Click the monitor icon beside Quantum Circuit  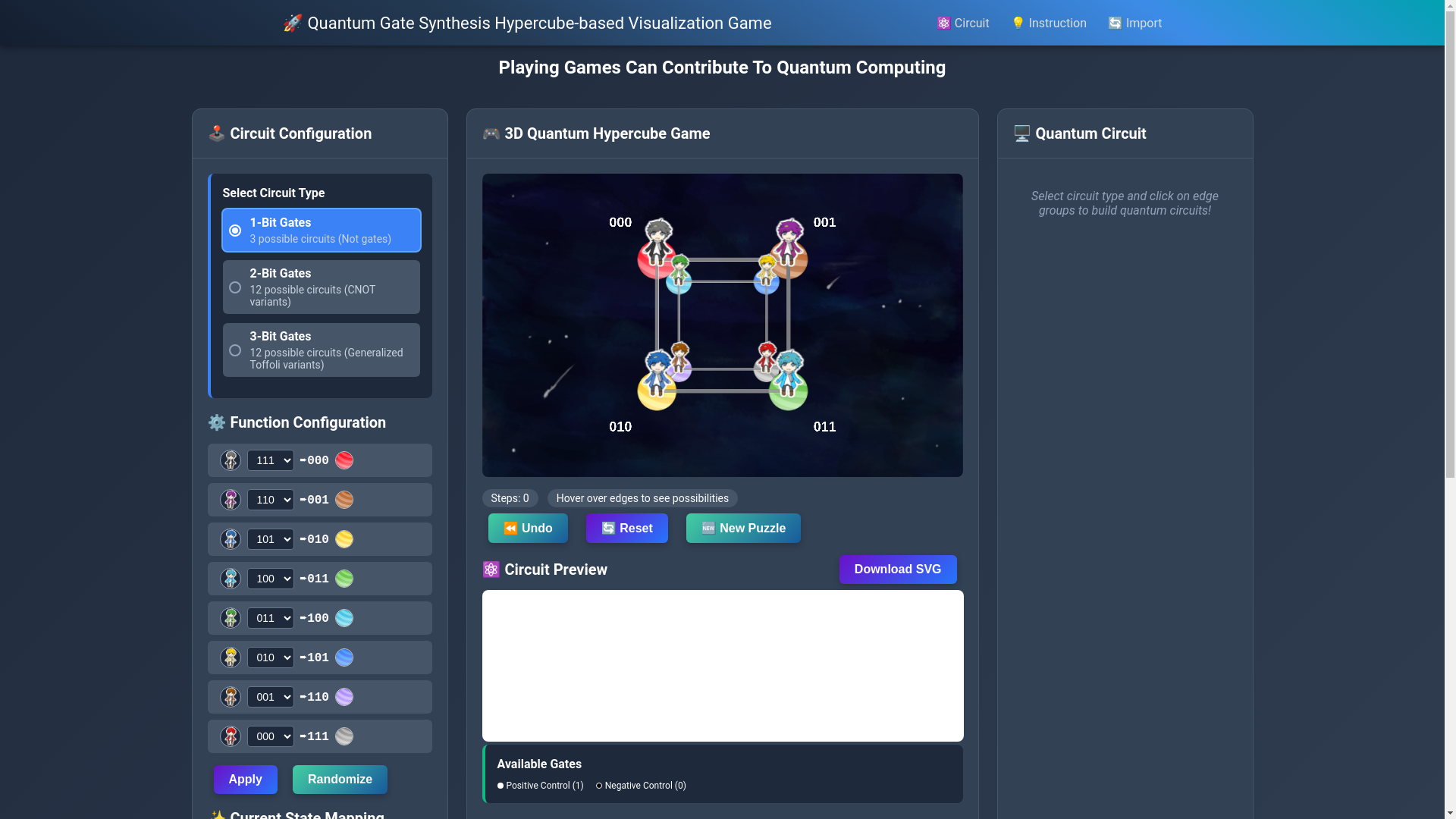point(1022,133)
